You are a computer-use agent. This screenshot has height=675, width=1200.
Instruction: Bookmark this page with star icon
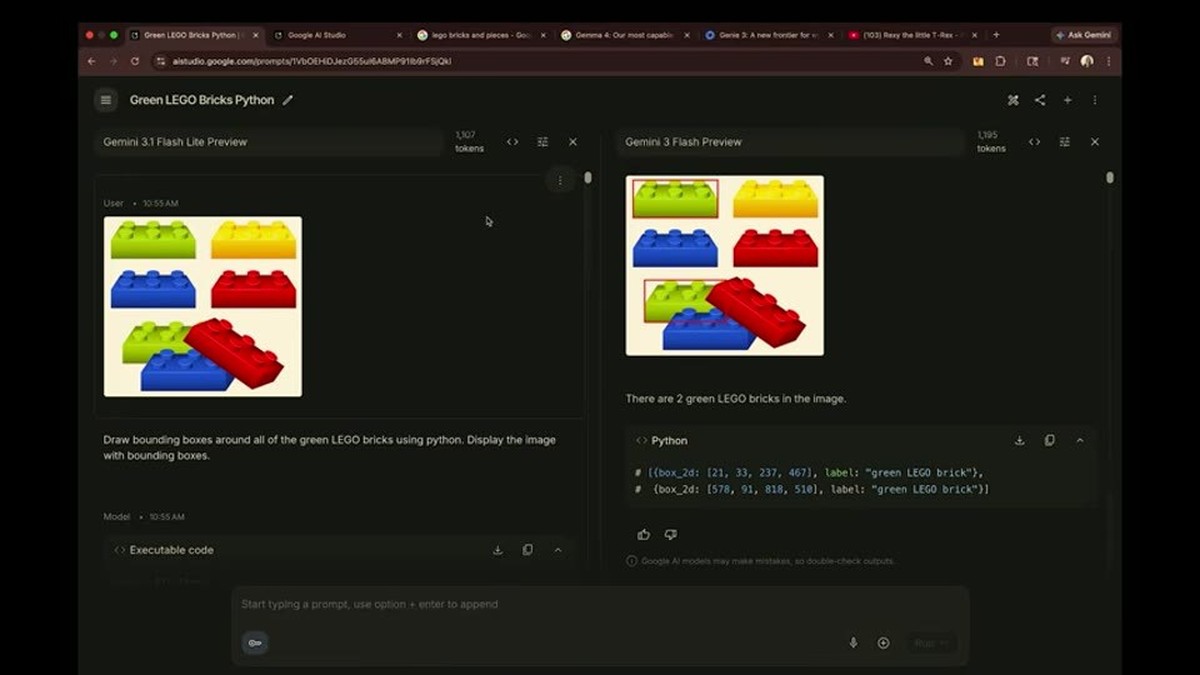pyautogui.click(x=948, y=61)
